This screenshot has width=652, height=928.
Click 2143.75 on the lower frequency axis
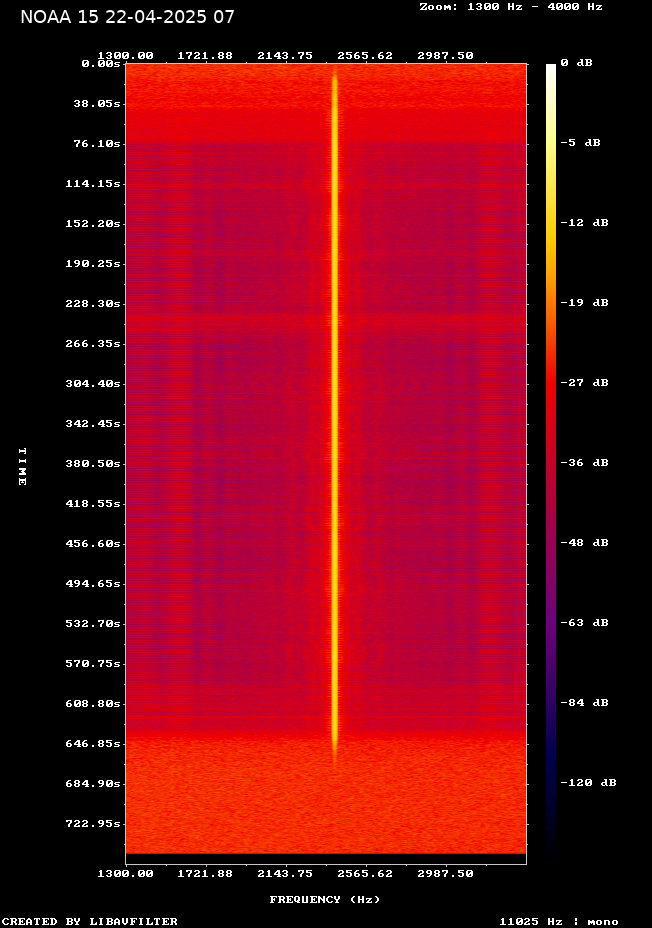coord(285,874)
